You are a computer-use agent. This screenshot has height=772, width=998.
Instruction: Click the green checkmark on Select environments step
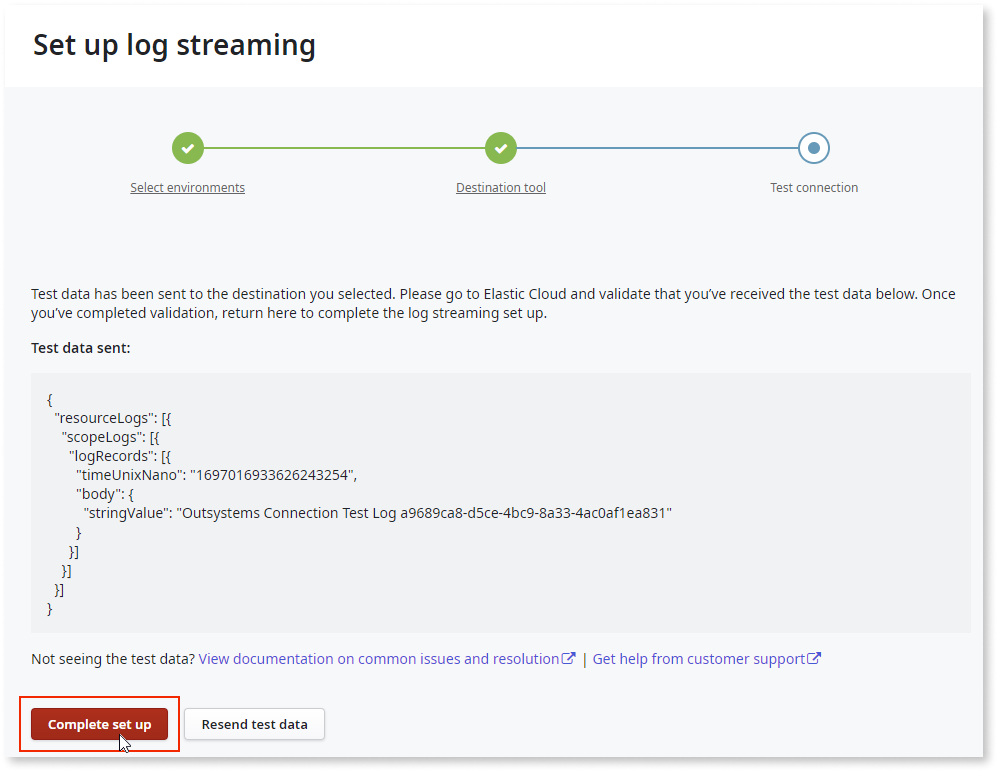coord(188,147)
